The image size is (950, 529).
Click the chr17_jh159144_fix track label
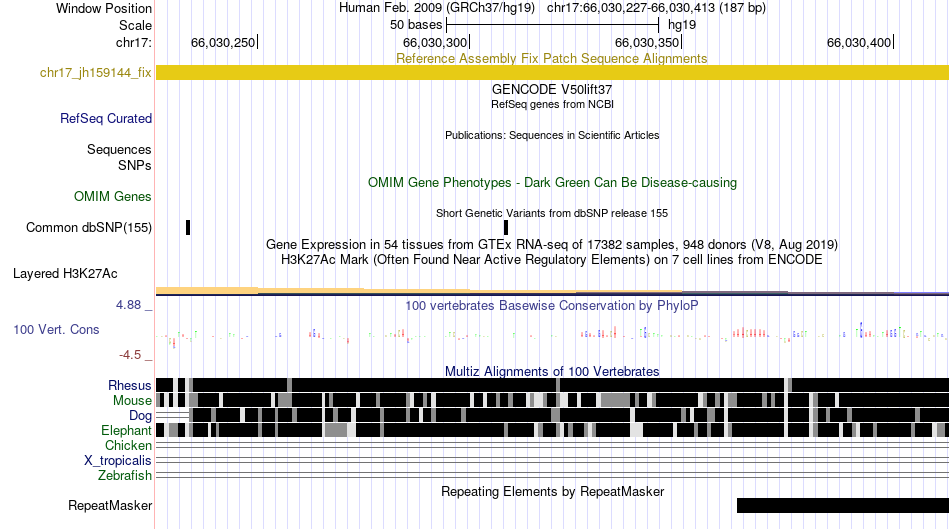pos(95,73)
